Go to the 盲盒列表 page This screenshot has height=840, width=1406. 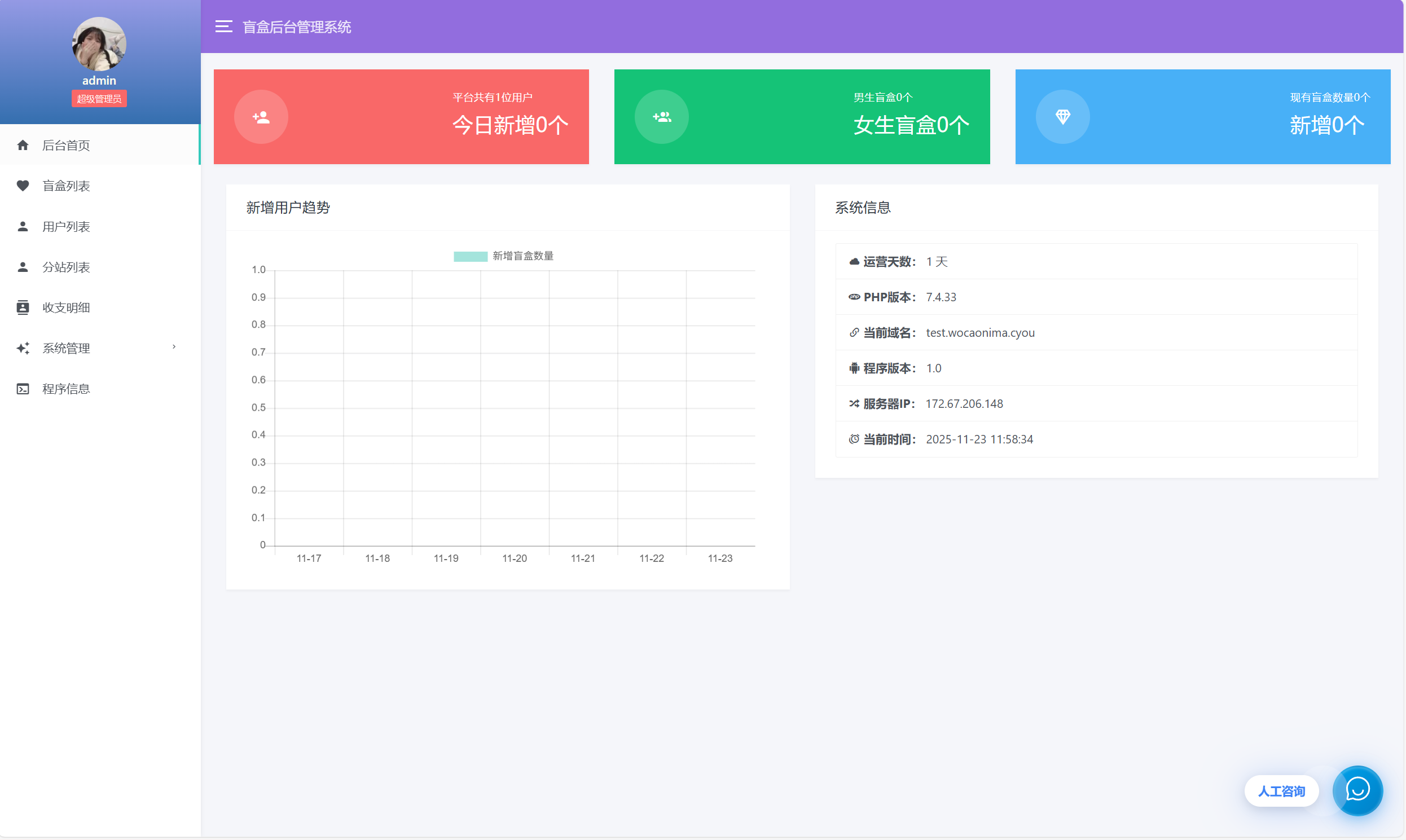coord(66,186)
